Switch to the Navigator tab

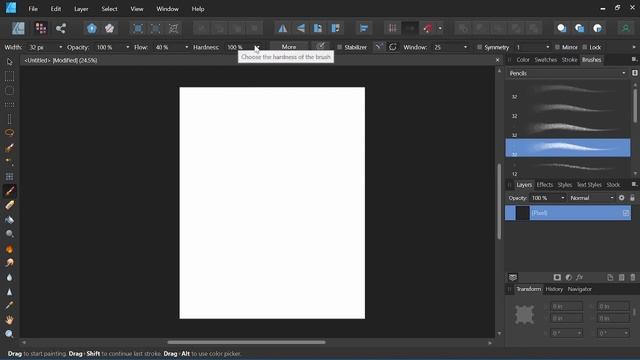click(x=579, y=289)
